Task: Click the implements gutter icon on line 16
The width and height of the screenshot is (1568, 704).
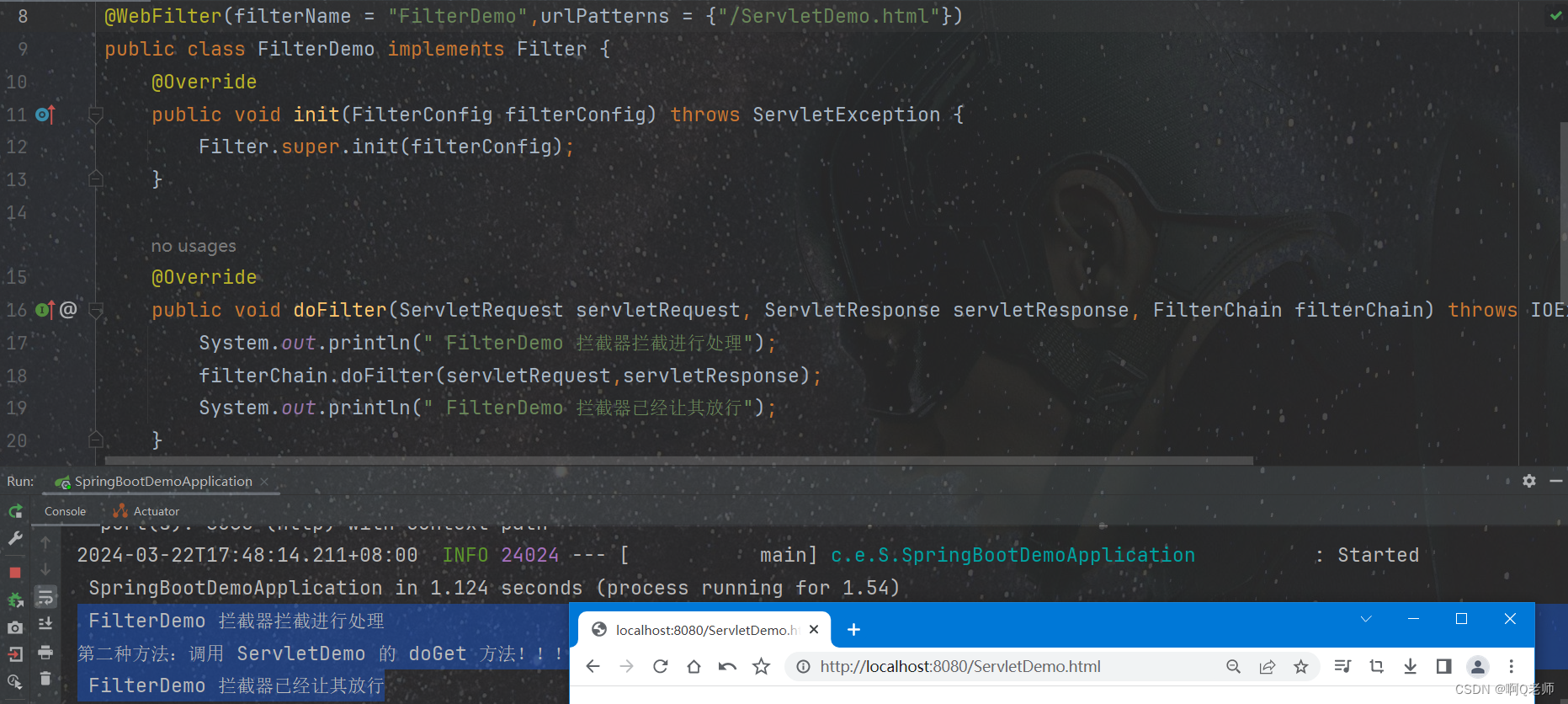Action: tap(45, 310)
